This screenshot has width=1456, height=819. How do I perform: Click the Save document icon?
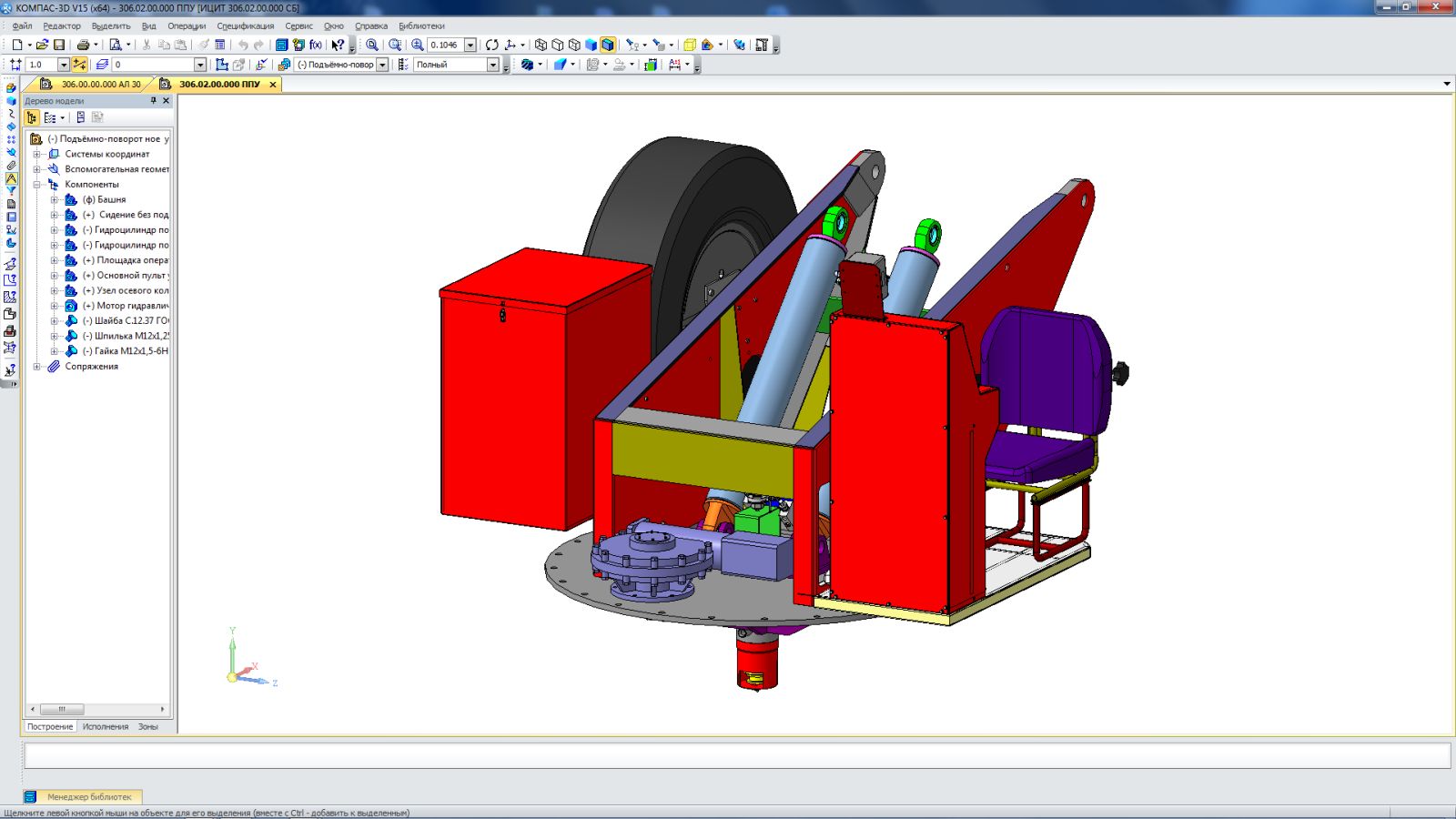59,45
